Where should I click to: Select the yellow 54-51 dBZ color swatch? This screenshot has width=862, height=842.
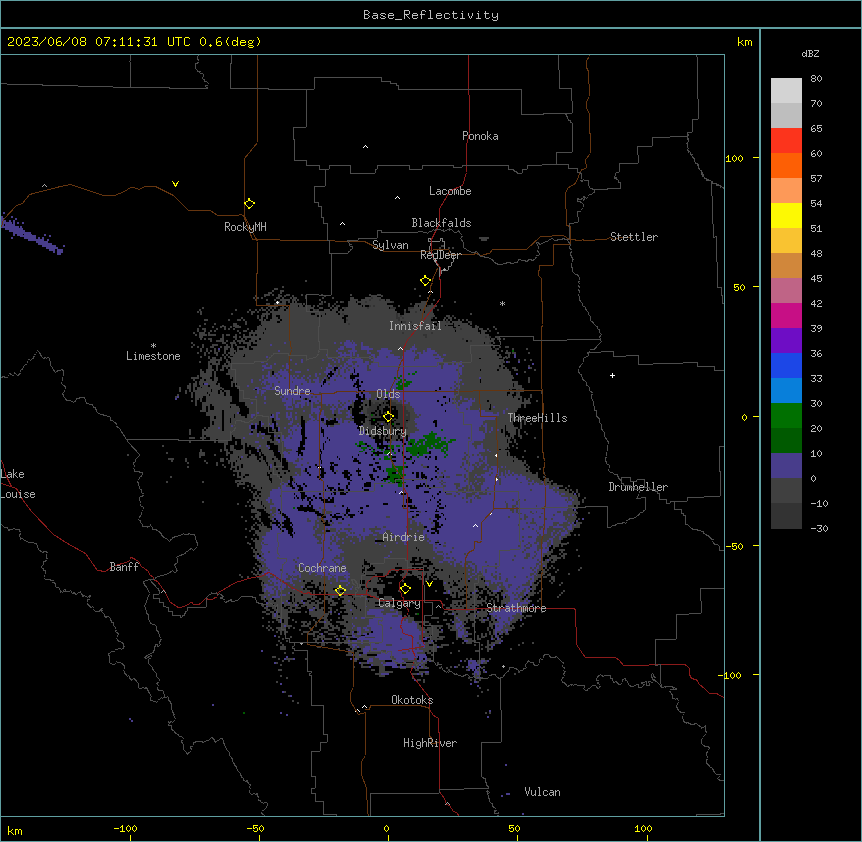(x=786, y=215)
